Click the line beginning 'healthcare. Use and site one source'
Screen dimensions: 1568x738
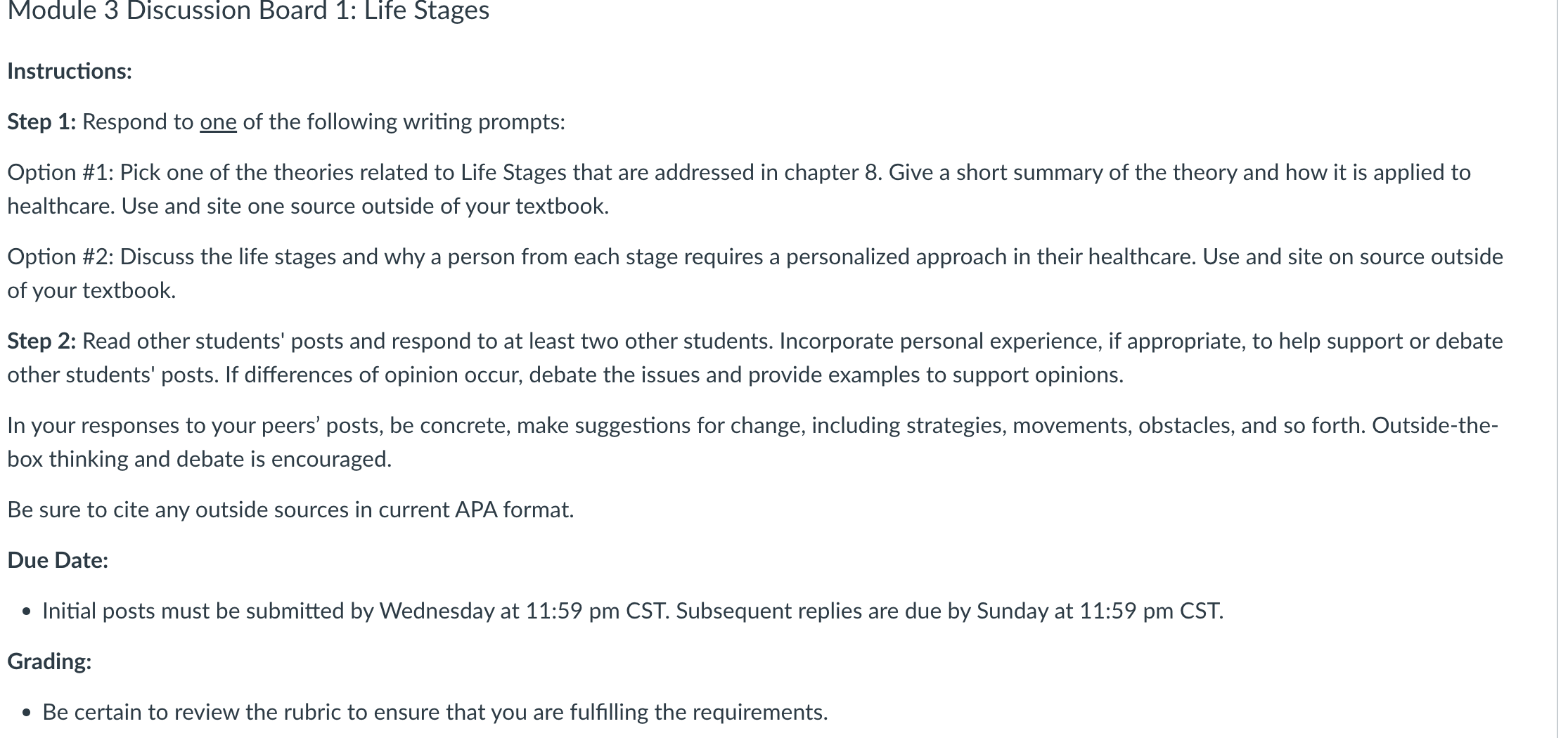[x=308, y=207]
